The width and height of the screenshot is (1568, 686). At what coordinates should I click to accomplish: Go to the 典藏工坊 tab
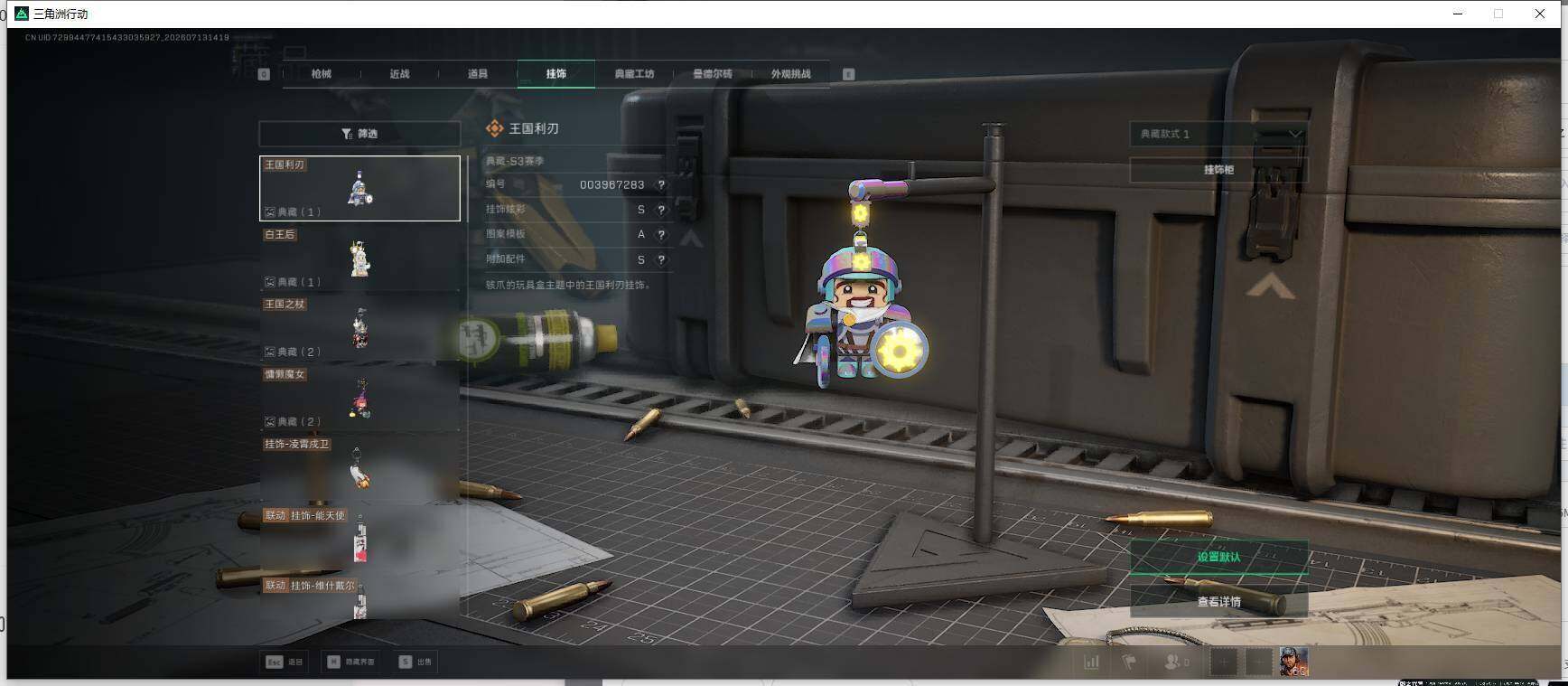click(x=634, y=74)
